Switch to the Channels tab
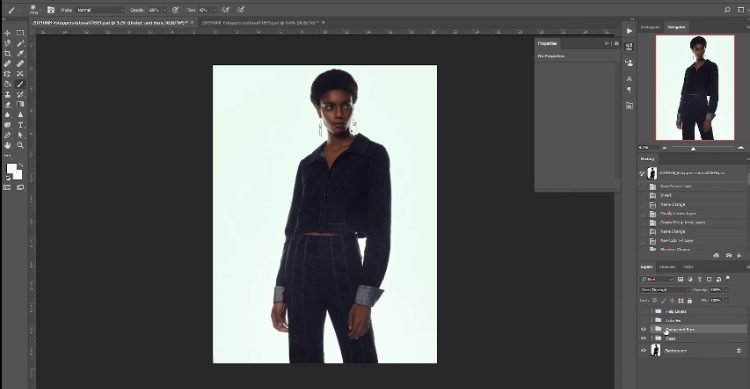The width and height of the screenshot is (750, 389). tap(667, 267)
